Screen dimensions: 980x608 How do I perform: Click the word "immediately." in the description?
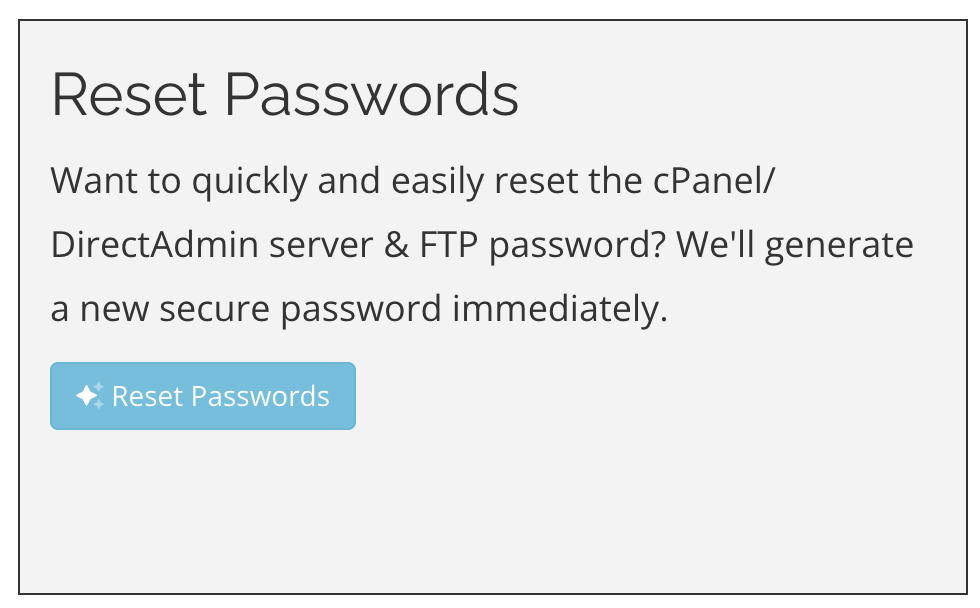pos(559,309)
